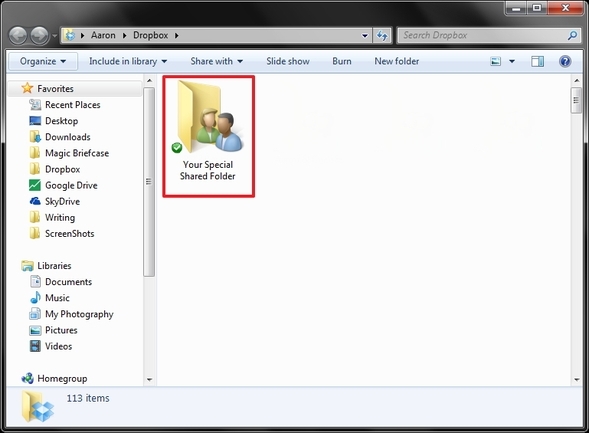Open Include in library dropdown
The height and width of the screenshot is (433, 589).
(x=128, y=61)
